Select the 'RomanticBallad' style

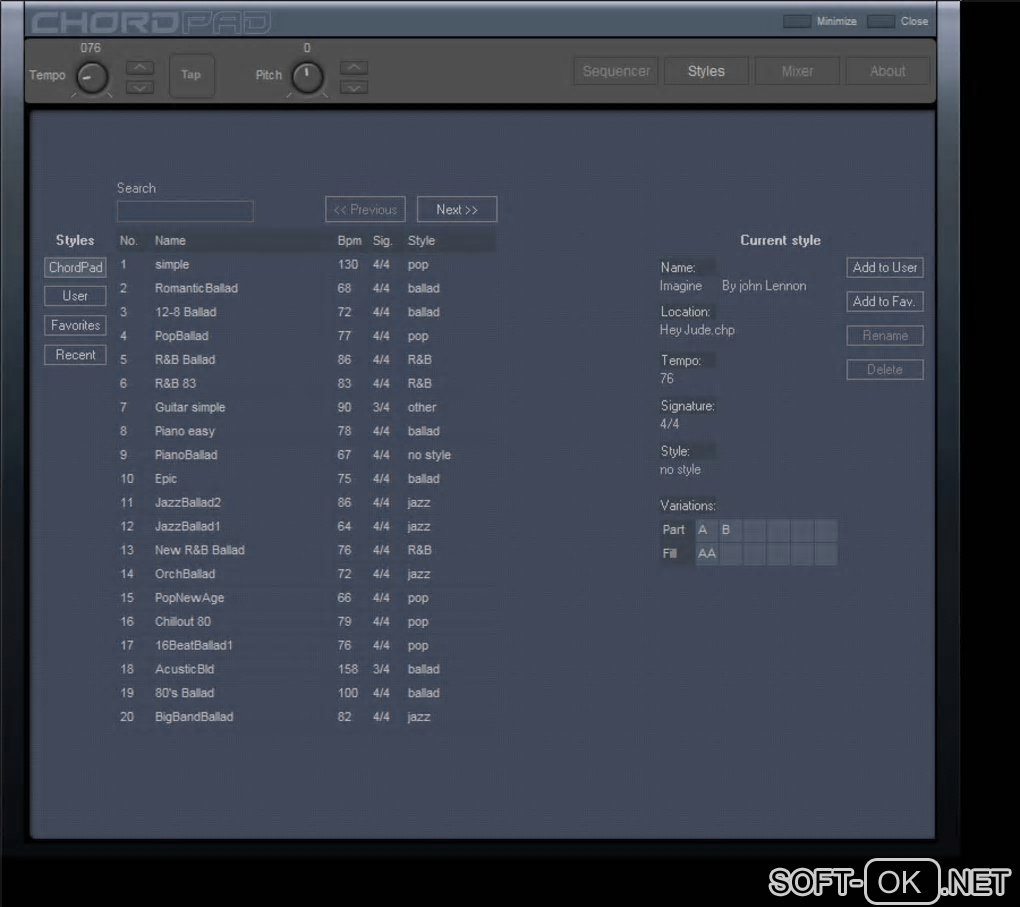[x=306, y=288]
